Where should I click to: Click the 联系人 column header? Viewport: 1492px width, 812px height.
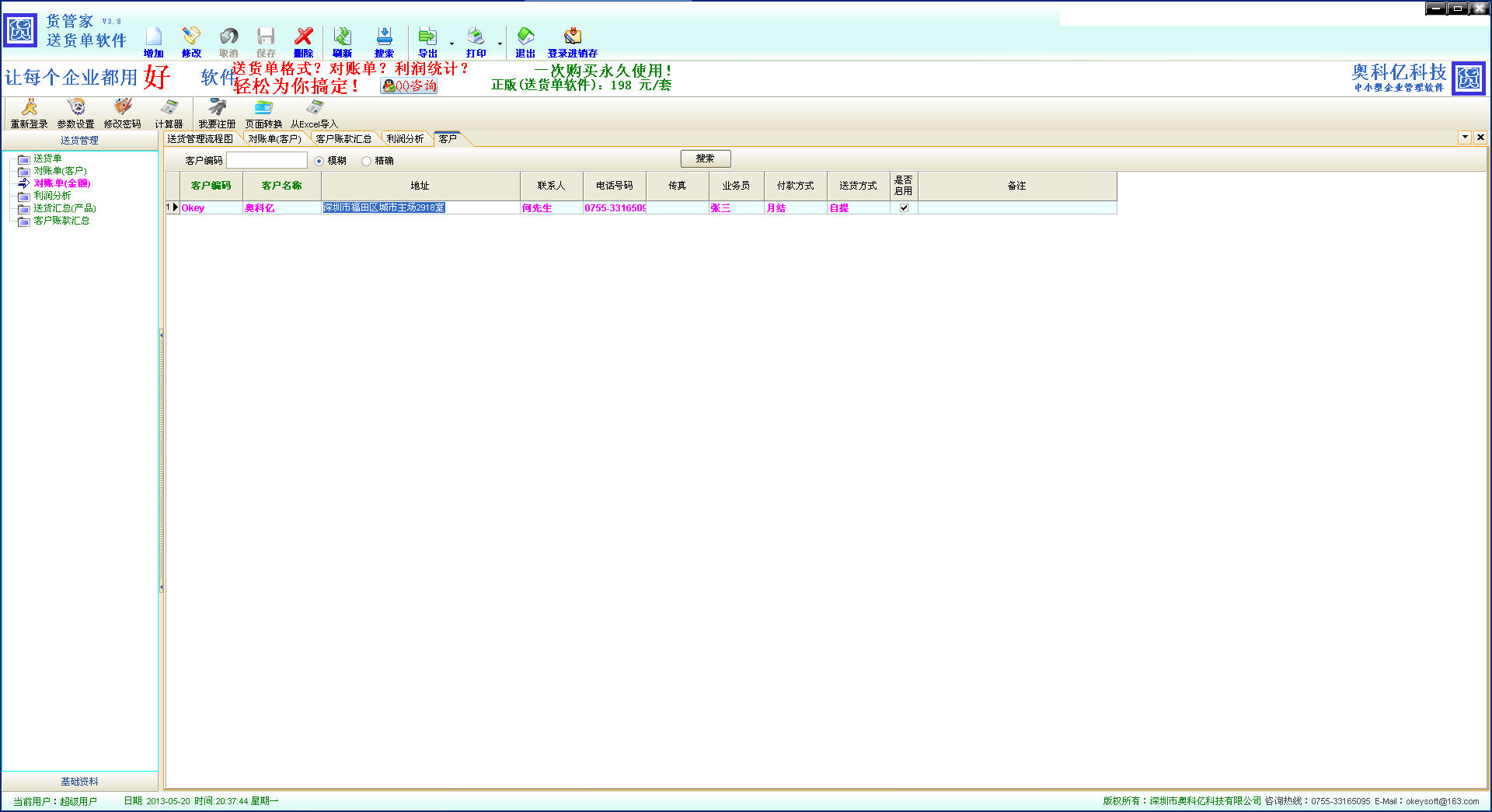coord(552,186)
